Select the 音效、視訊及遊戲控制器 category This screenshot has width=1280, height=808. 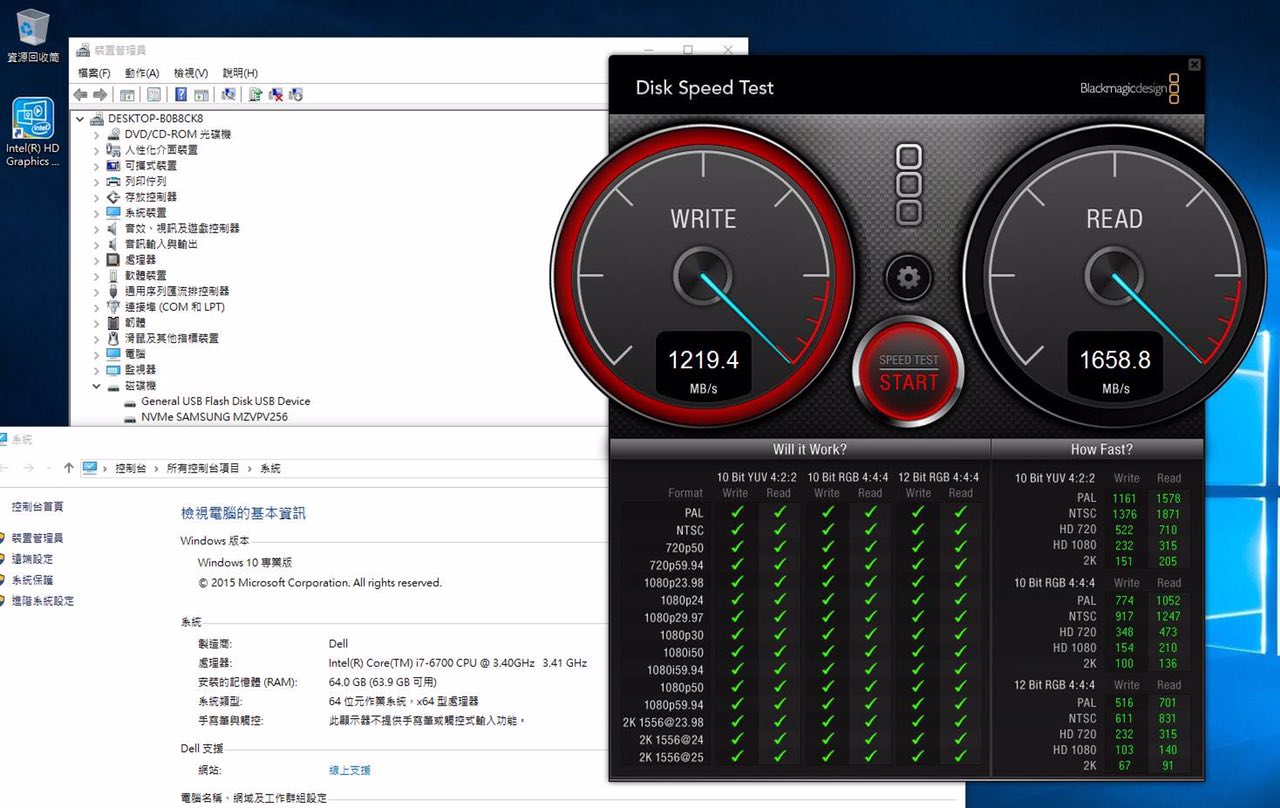click(x=182, y=228)
